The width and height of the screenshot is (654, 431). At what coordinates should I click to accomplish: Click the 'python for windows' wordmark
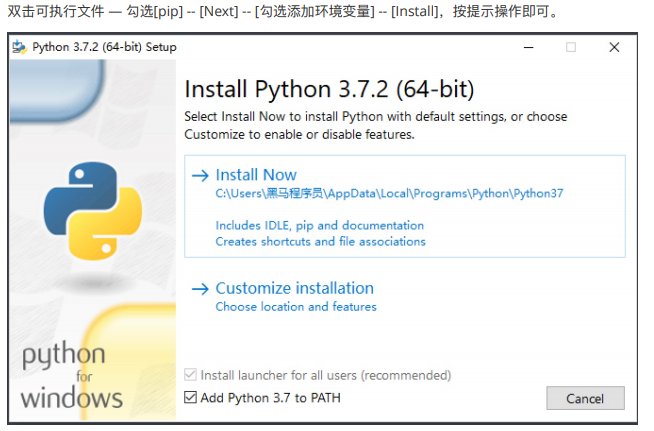(71, 376)
